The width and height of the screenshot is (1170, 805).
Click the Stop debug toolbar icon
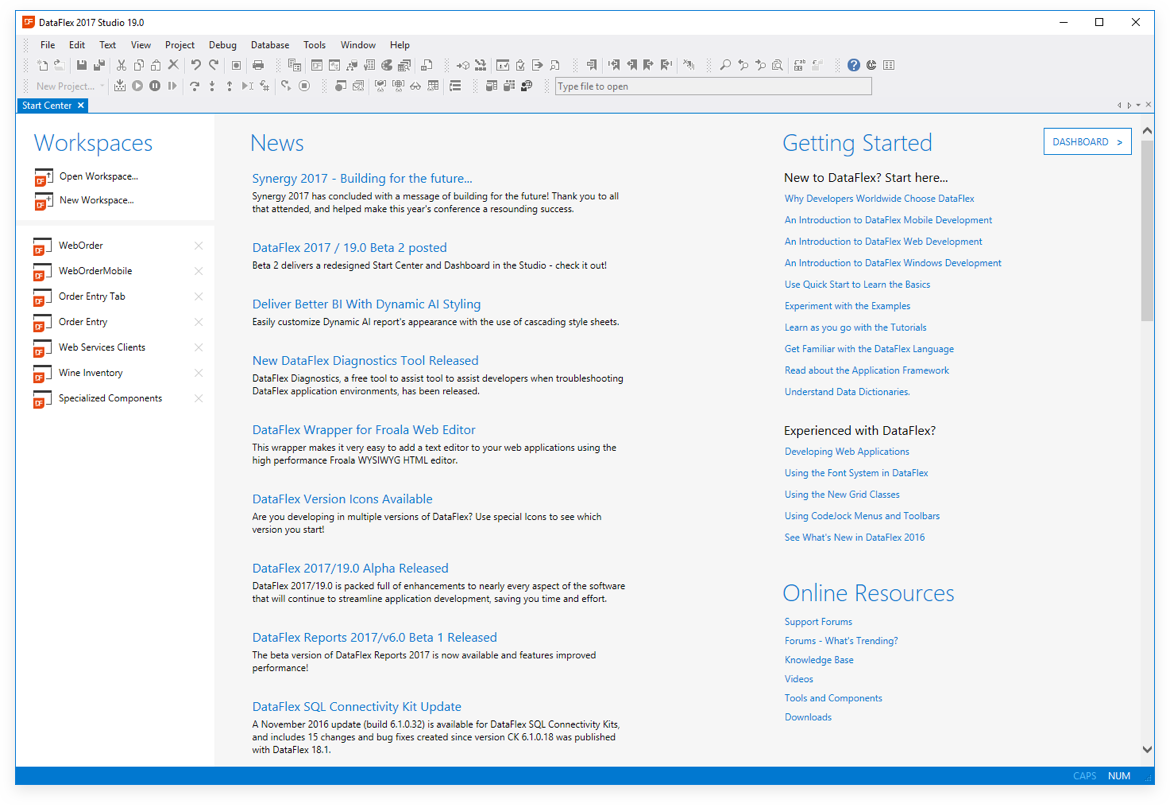304,86
